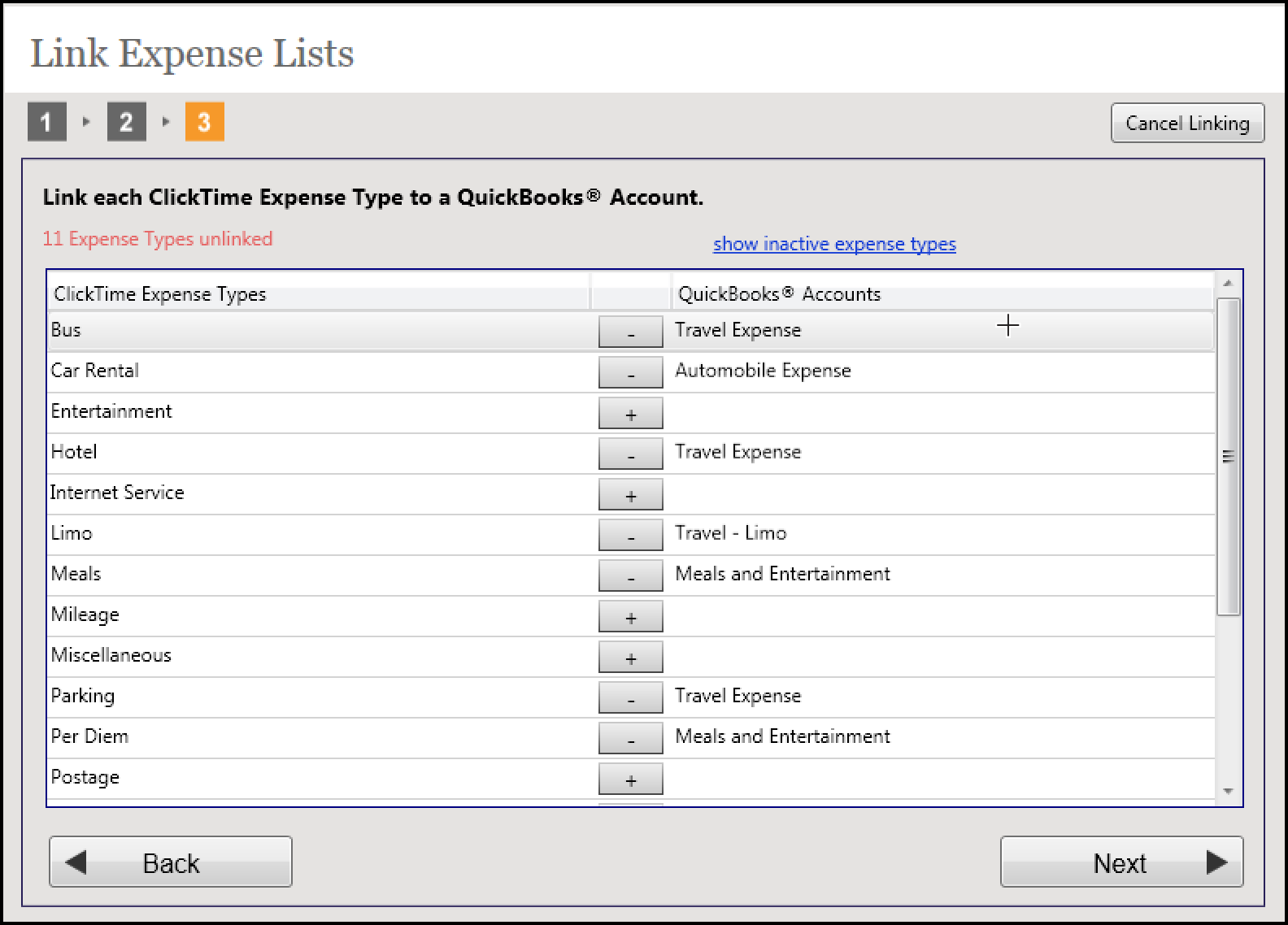This screenshot has width=1288, height=925.
Task: Link Postage with the plus button
Action: 630,779
